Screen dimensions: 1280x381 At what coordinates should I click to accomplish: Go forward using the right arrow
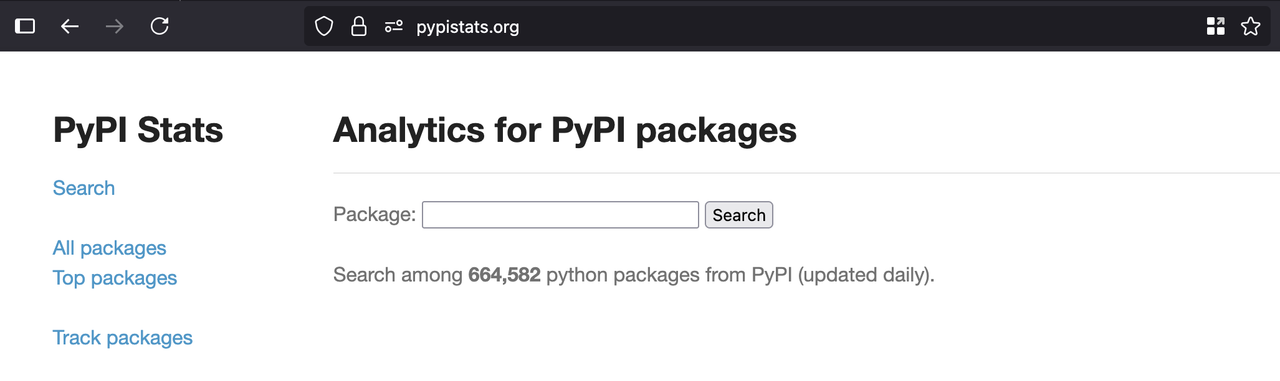[114, 27]
